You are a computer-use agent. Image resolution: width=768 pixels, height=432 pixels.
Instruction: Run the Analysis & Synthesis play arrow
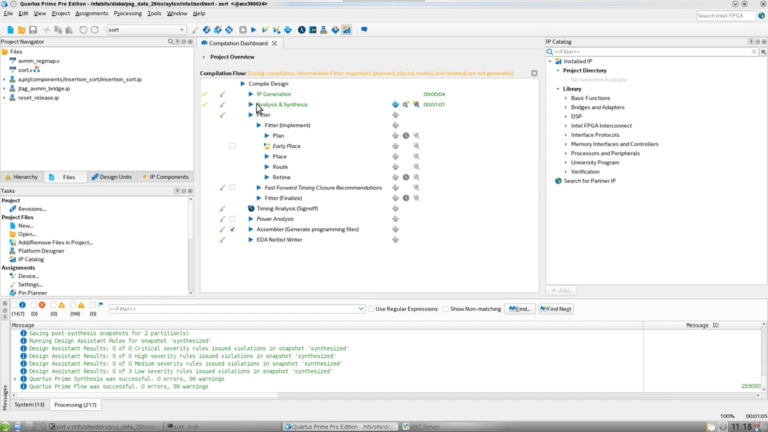coord(251,104)
